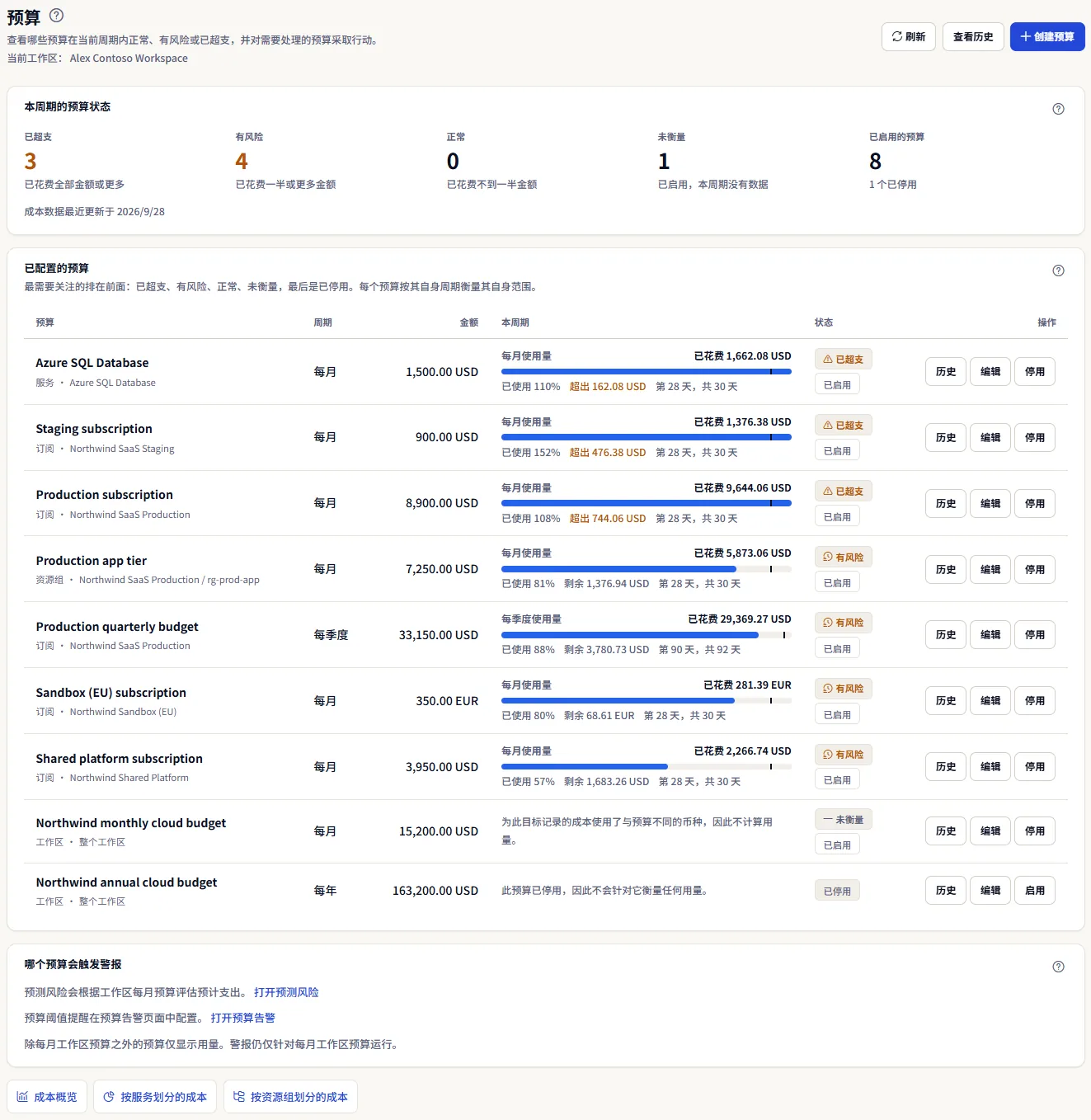Click usage progress bar for Production quarterly budget
Viewport: 1091px width, 1120px height.
647,635
